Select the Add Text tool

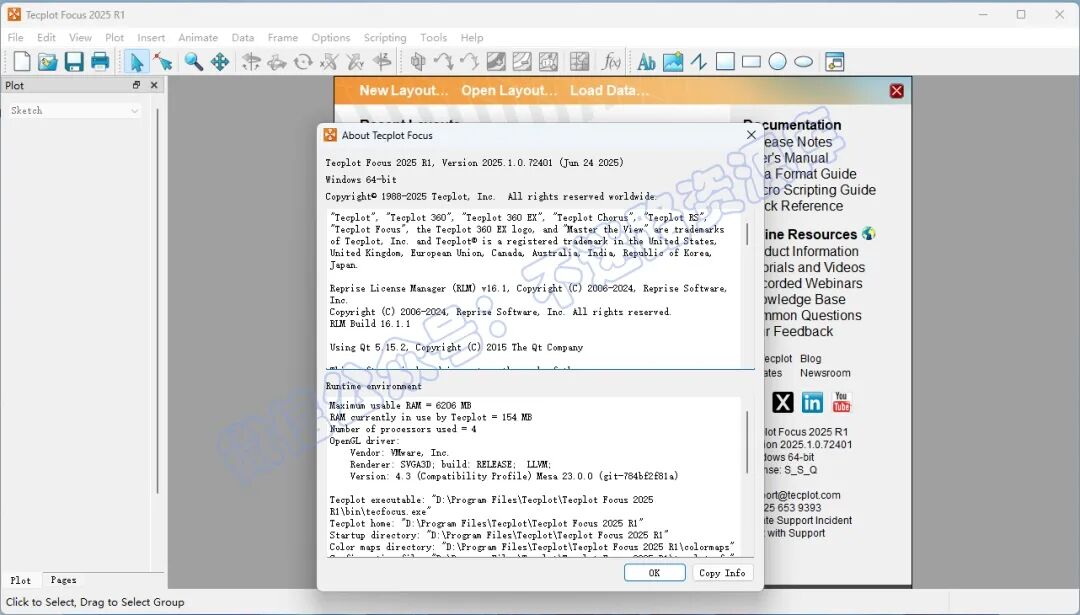(x=646, y=62)
